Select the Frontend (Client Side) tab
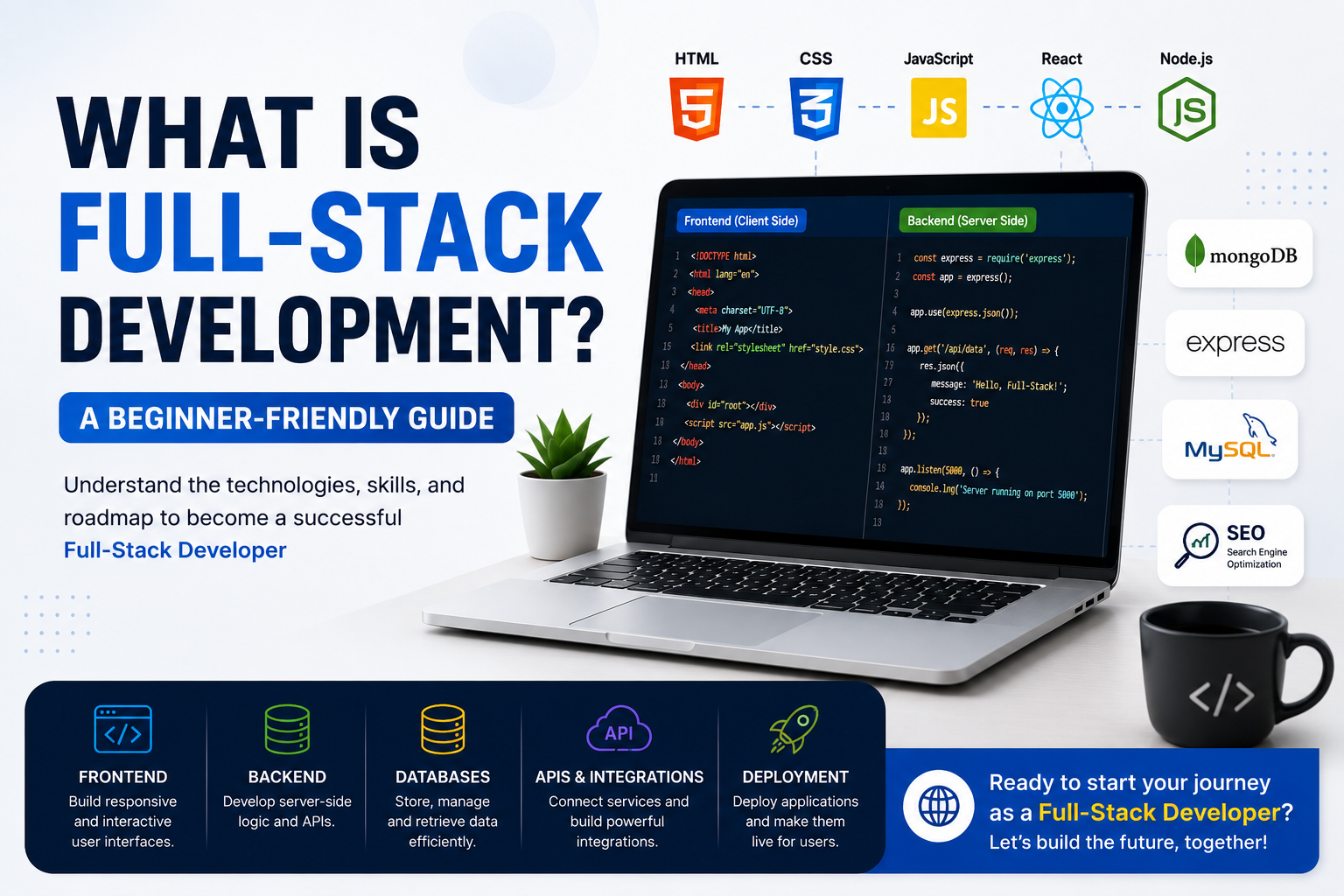 point(741,220)
